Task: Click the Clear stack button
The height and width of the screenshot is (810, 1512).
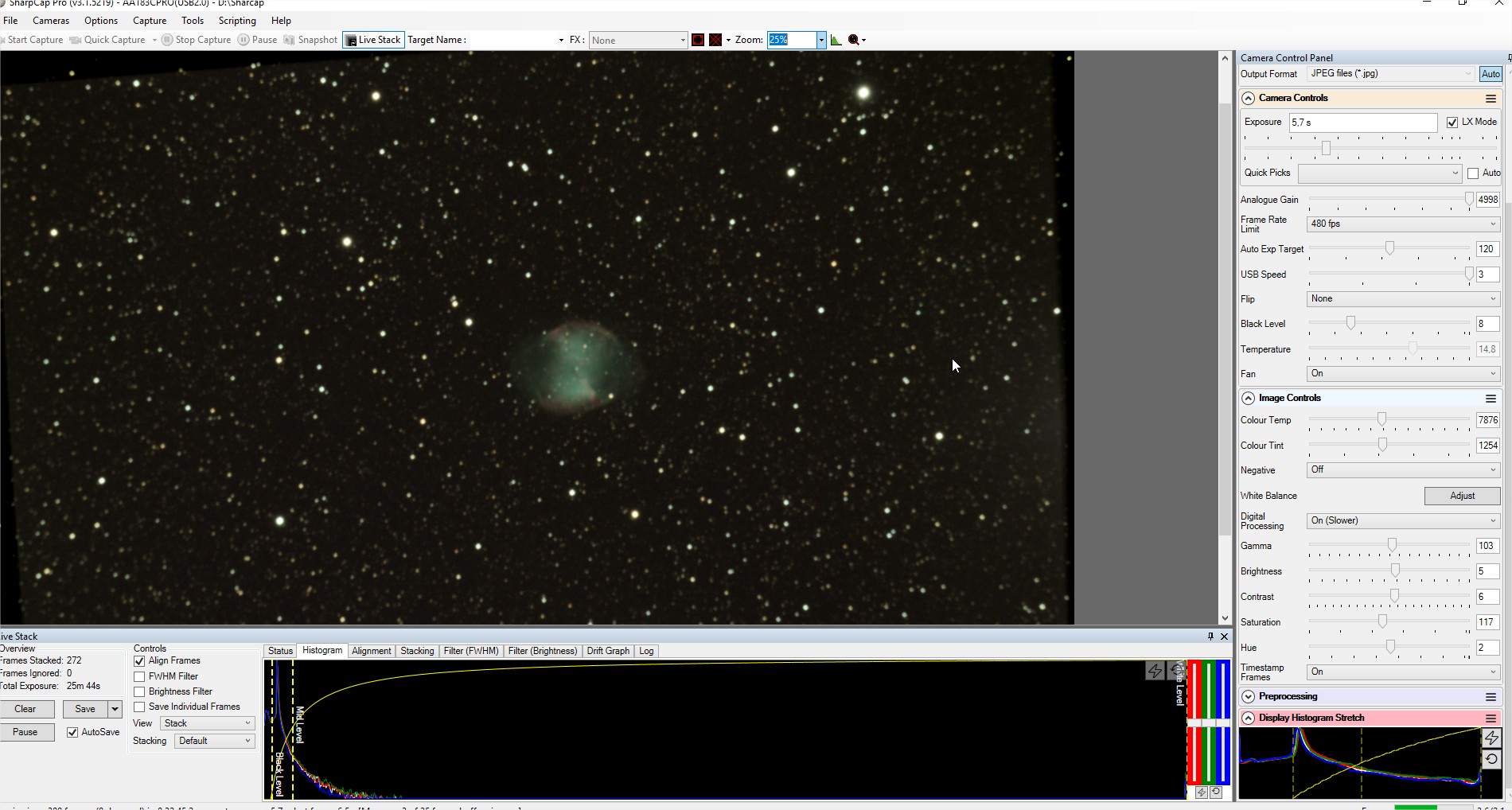Action: point(25,709)
